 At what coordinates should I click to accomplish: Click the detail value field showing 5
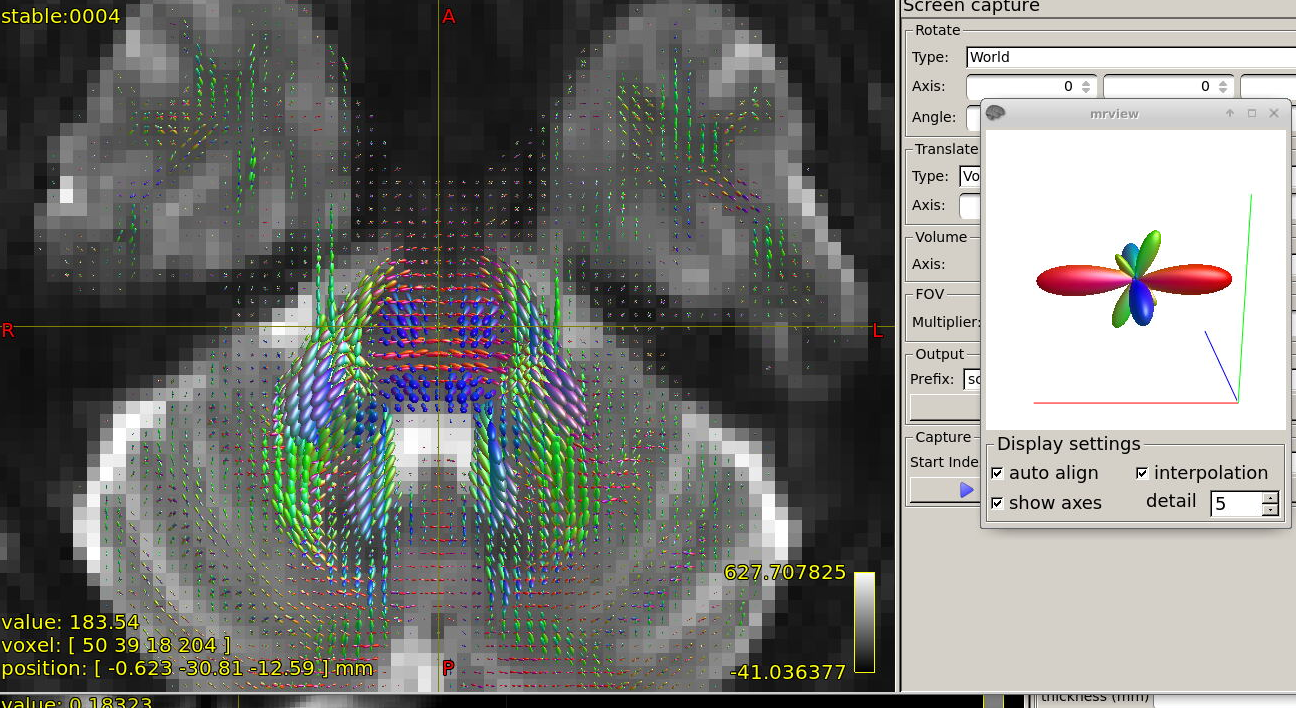tap(1236, 503)
